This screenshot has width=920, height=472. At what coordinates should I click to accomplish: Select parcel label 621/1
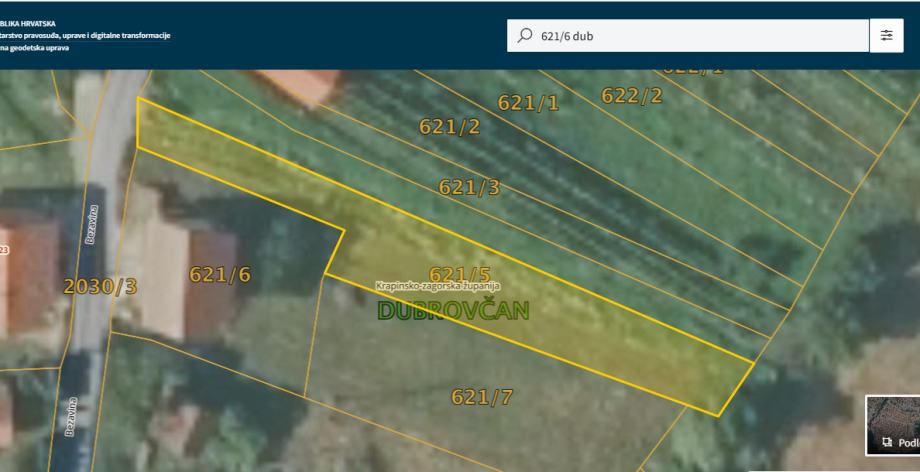pyautogui.click(x=529, y=103)
